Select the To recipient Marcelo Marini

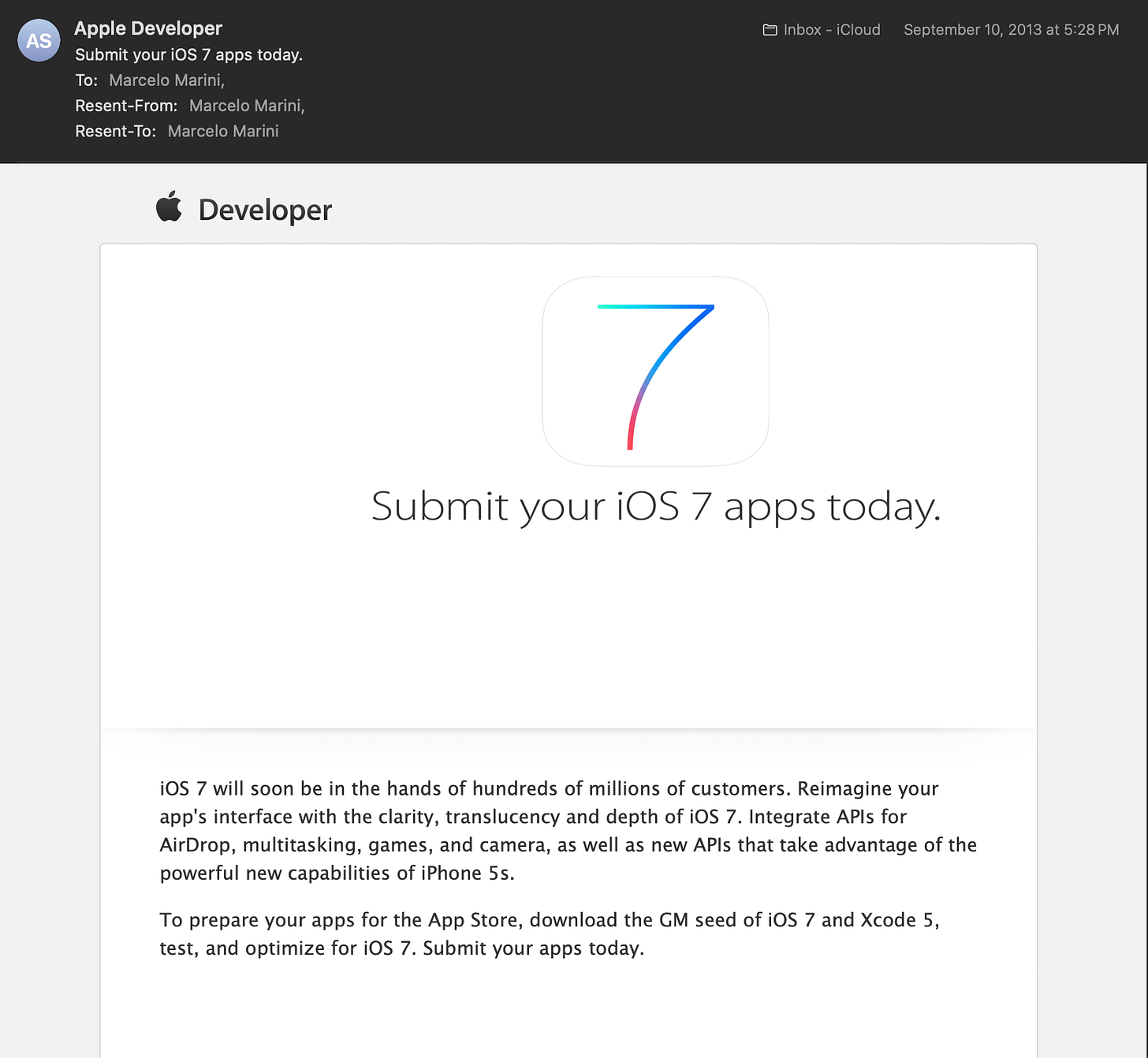point(166,80)
